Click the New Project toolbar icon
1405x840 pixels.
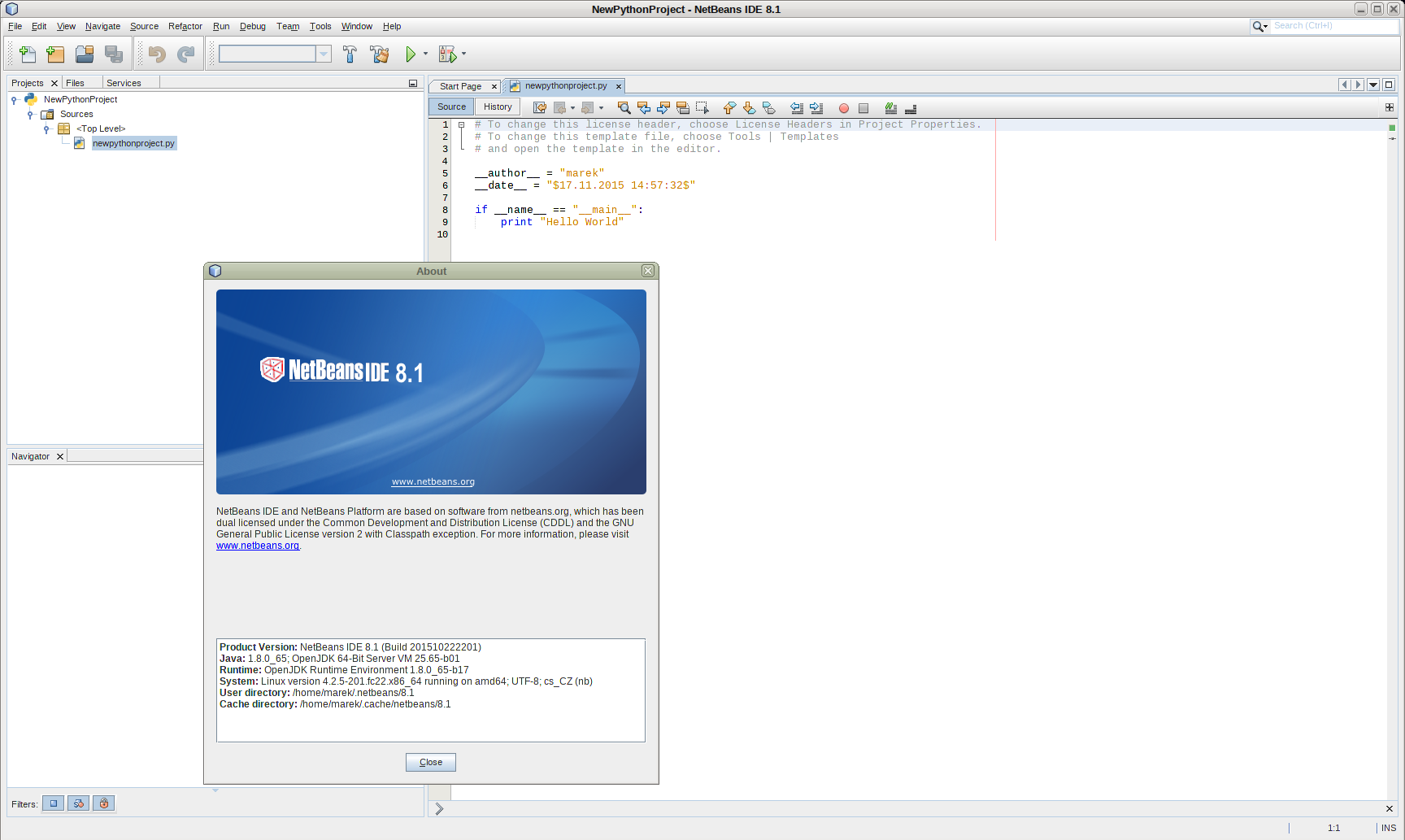click(x=55, y=54)
